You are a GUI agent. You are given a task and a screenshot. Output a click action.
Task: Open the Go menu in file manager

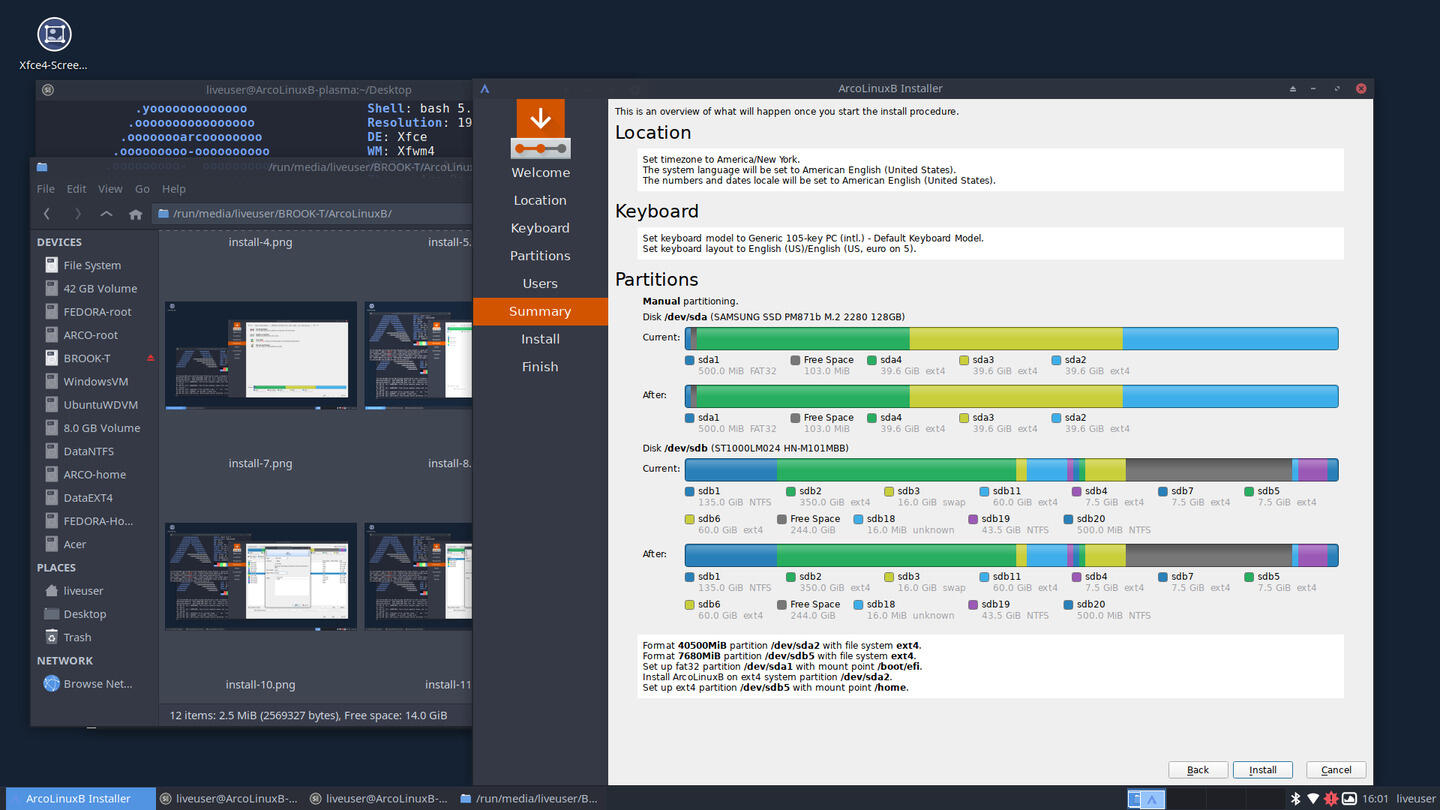pyautogui.click(x=142, y=189)
